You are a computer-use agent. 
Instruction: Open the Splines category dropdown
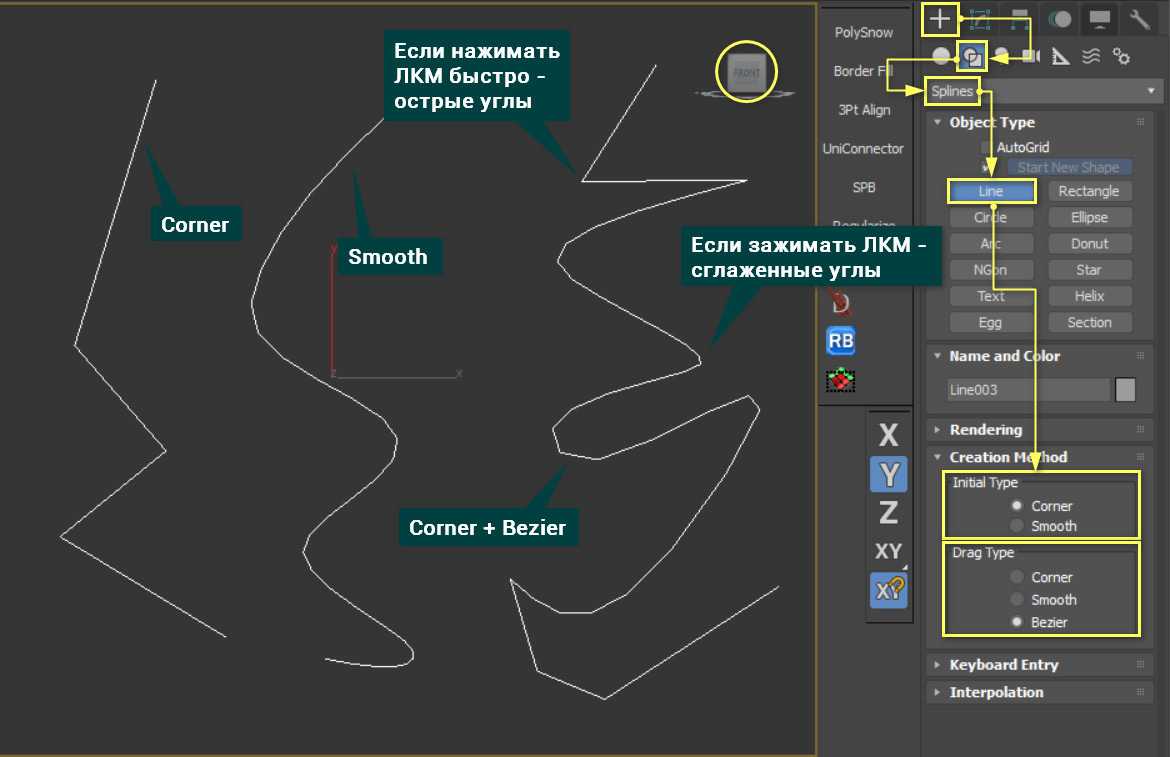coord(1045,91)
